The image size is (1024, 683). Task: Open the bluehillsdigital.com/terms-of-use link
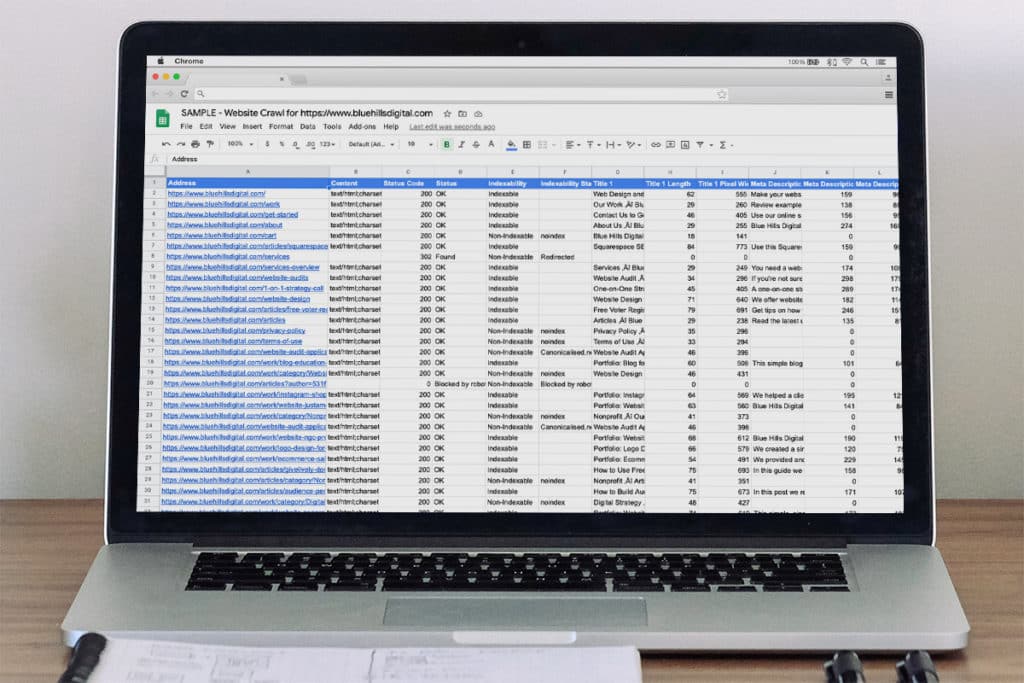[x=233, y=341]
